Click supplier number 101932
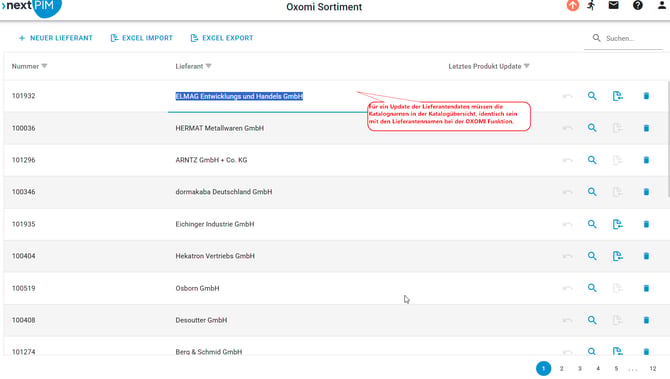The image size is (670, 379). coord(24,96)
